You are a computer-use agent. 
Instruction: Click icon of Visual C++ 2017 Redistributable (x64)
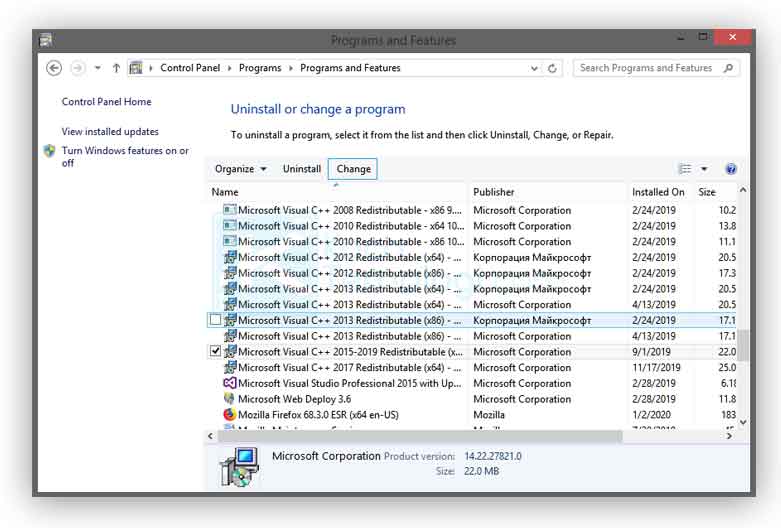[230, 367]
